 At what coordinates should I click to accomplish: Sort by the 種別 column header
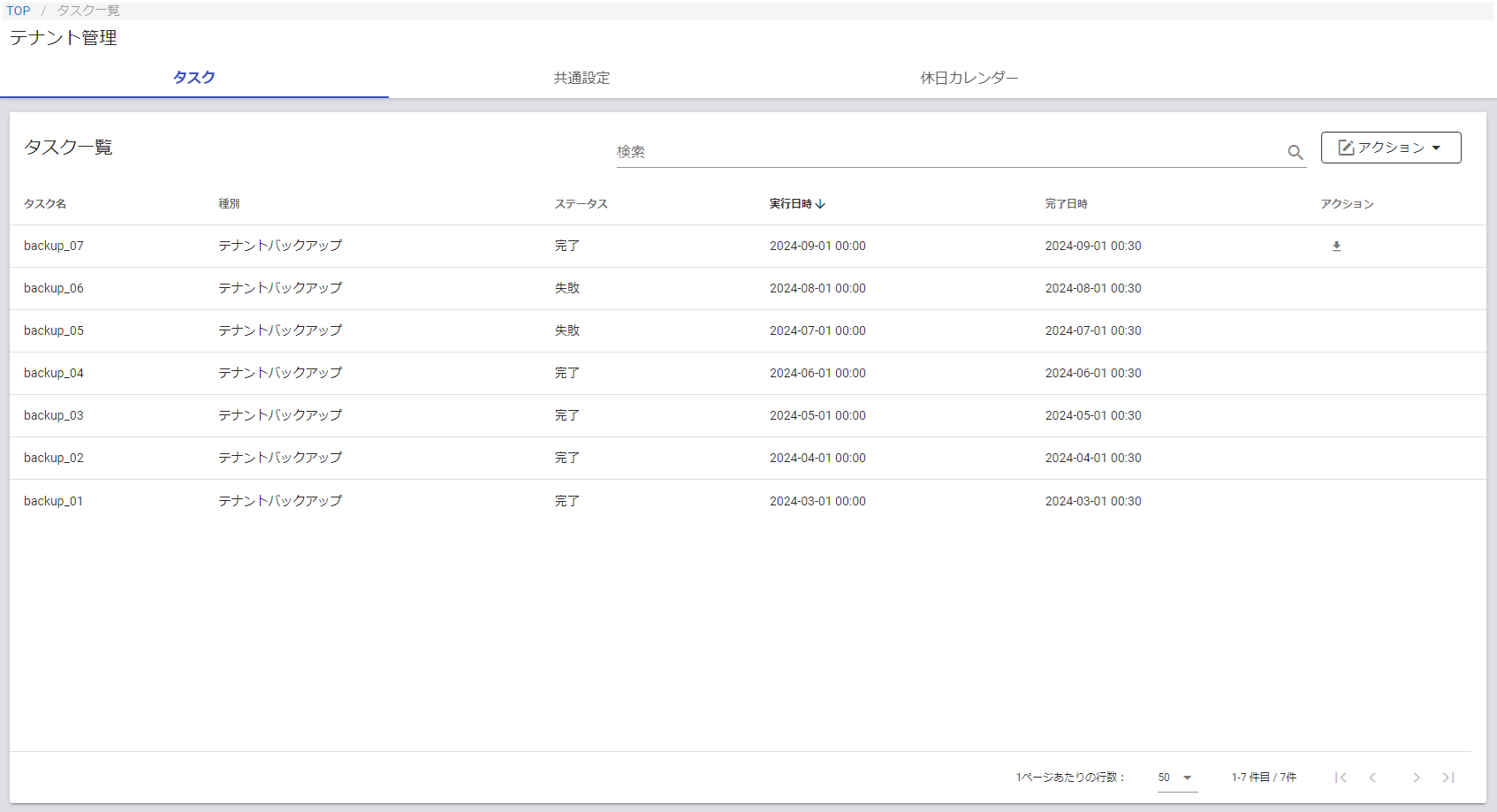[x=229, y=204]
